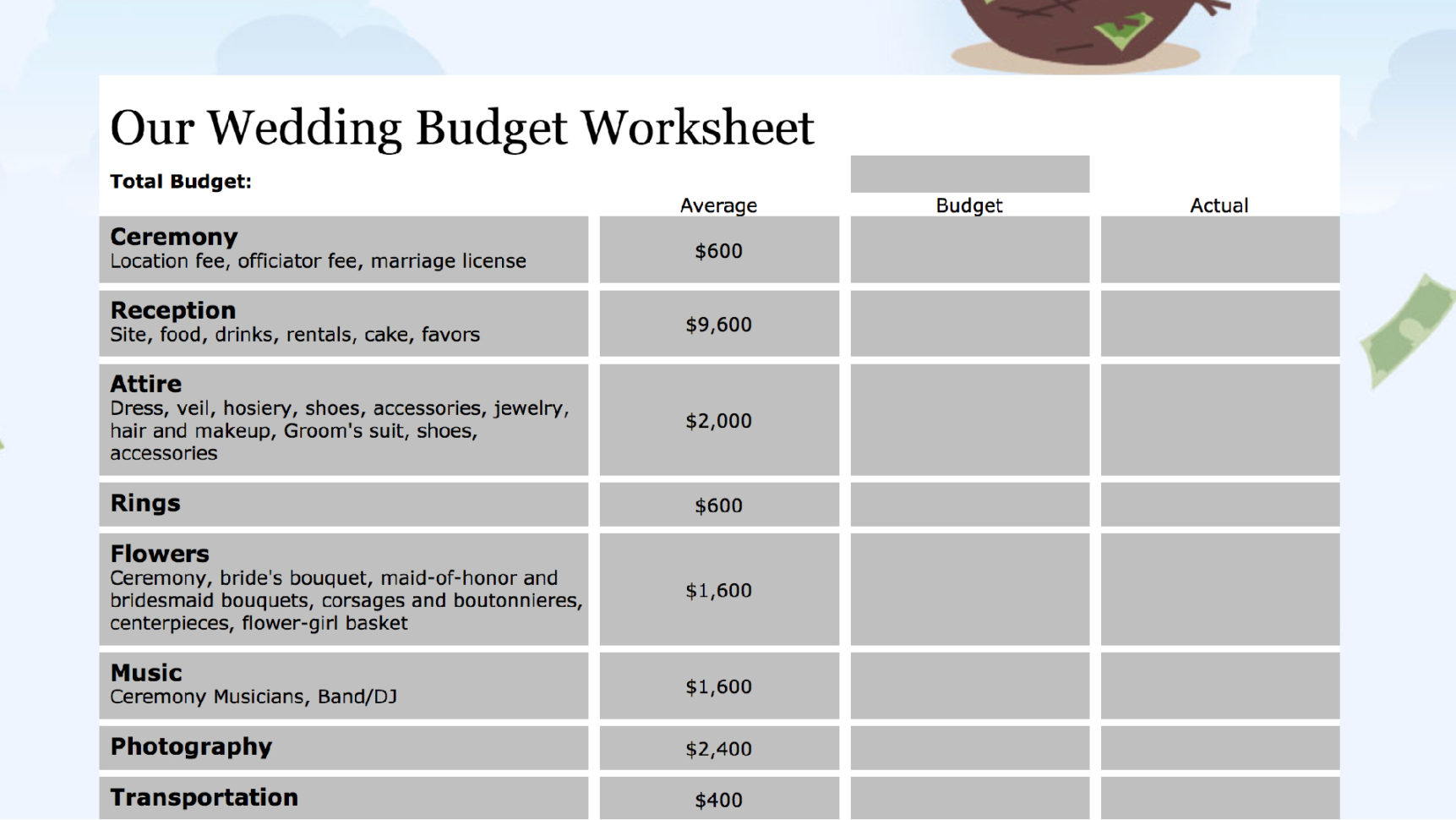The height and width of the screenshot is (820, 1456).
Task: Click the Our Wedding Budget Worksheet title
Action: point(462,127)
